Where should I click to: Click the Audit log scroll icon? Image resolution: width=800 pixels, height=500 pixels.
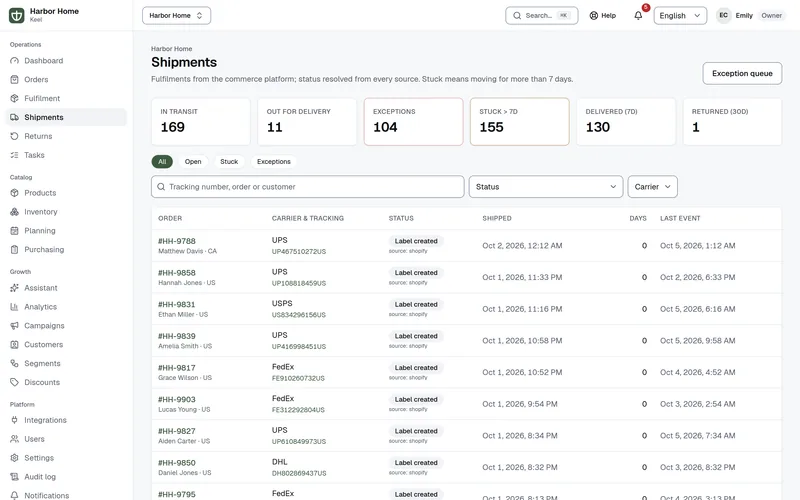(x=14, y=477)
